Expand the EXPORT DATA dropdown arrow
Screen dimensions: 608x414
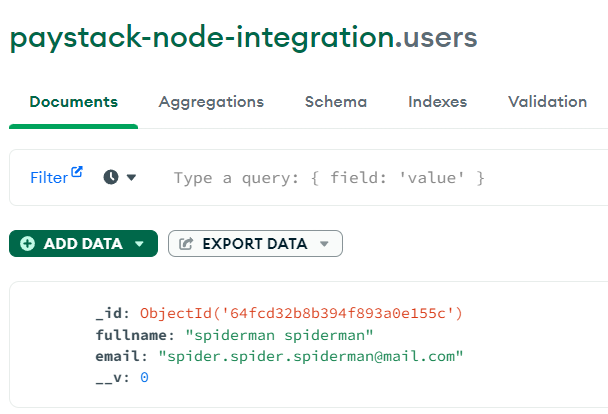[323, 244]
